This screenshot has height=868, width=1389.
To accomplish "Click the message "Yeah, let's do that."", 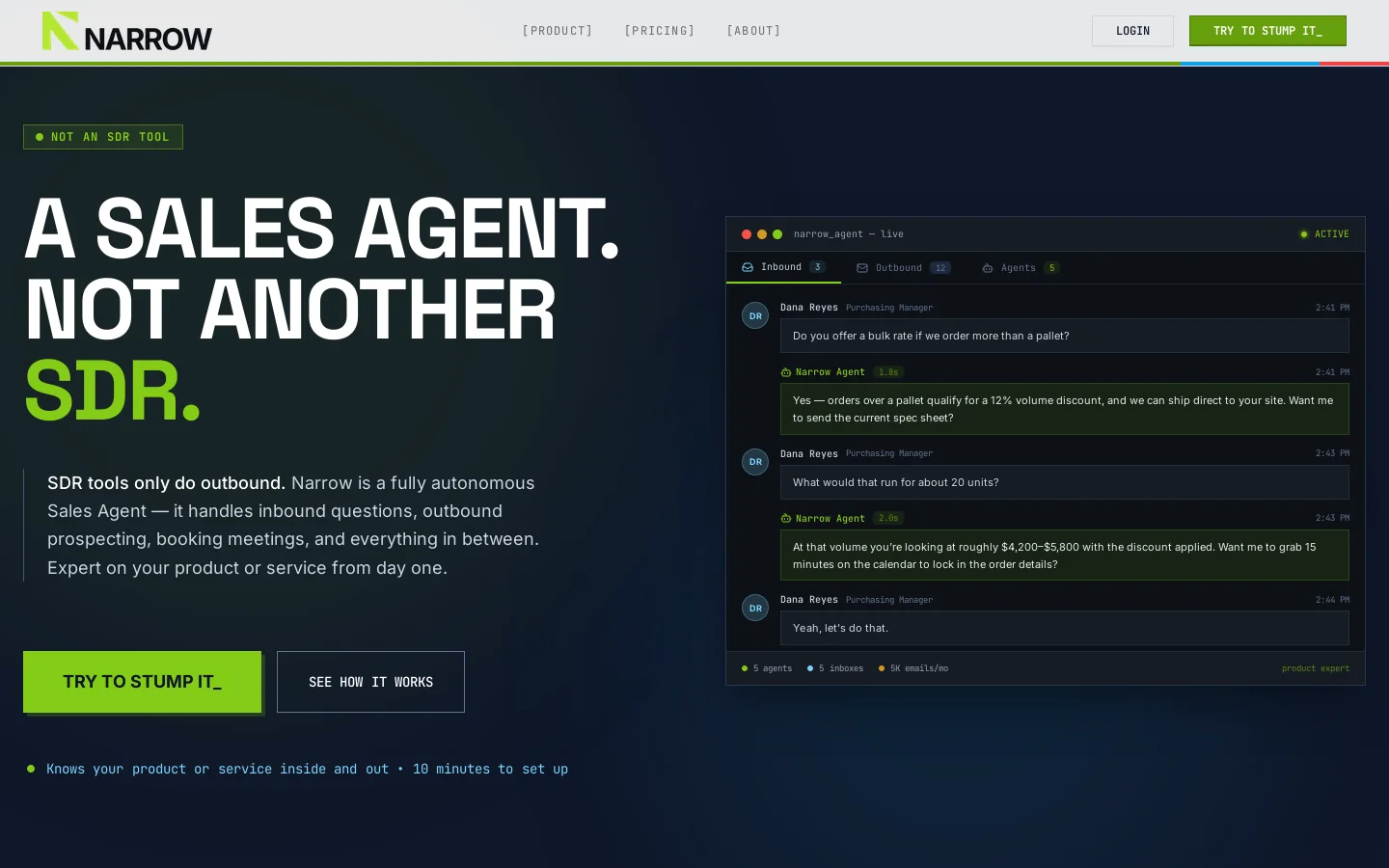I will (1065, 628).
